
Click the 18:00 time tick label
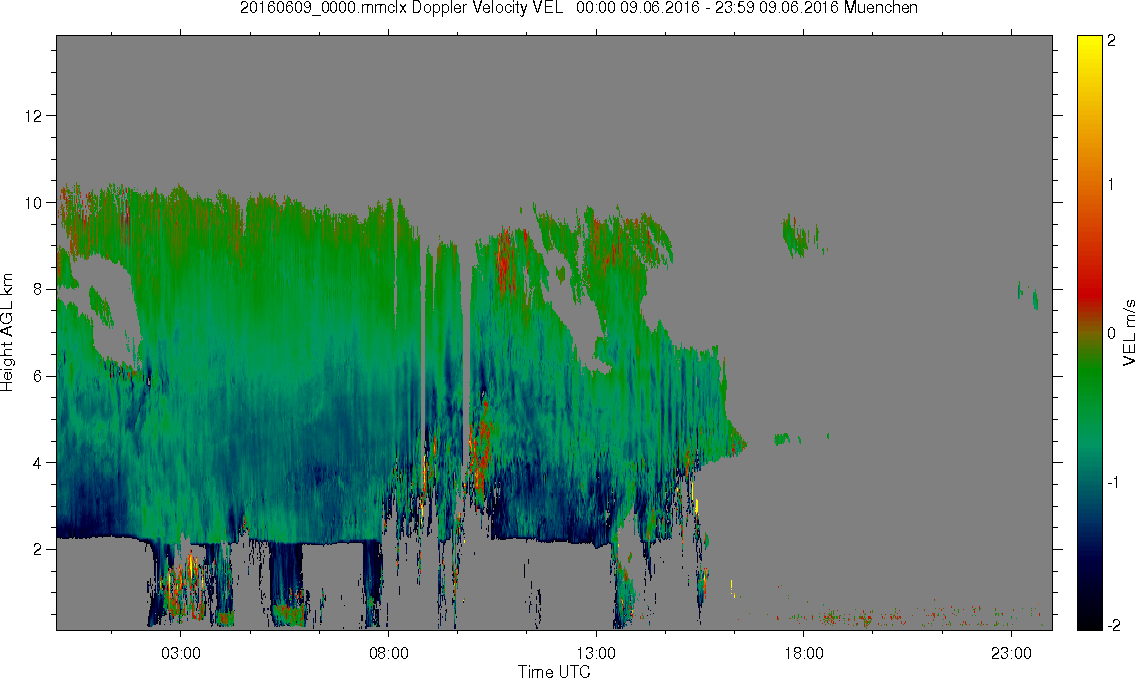[x=803, y=653]
